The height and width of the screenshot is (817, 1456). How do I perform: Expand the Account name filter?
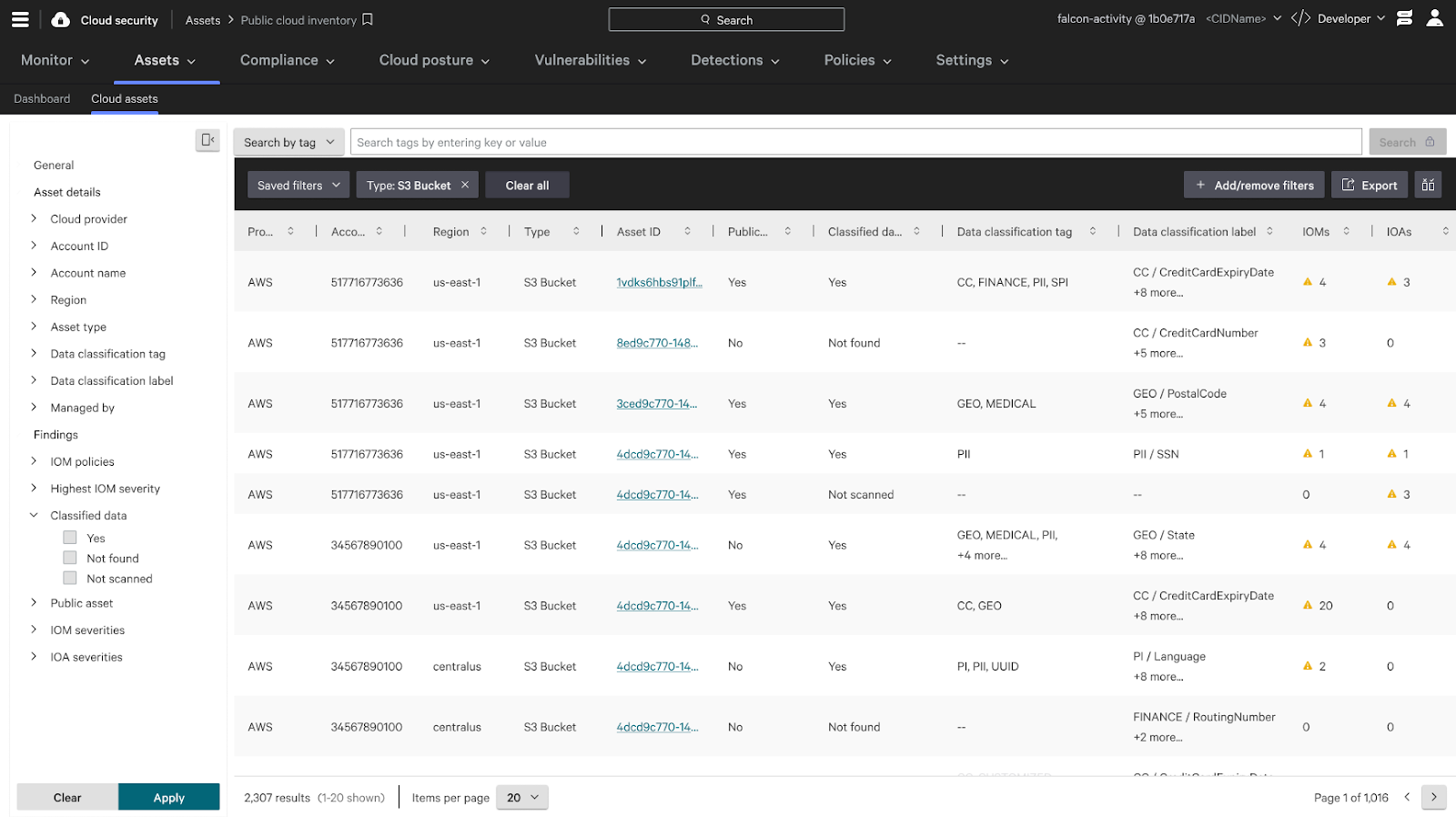34,272
